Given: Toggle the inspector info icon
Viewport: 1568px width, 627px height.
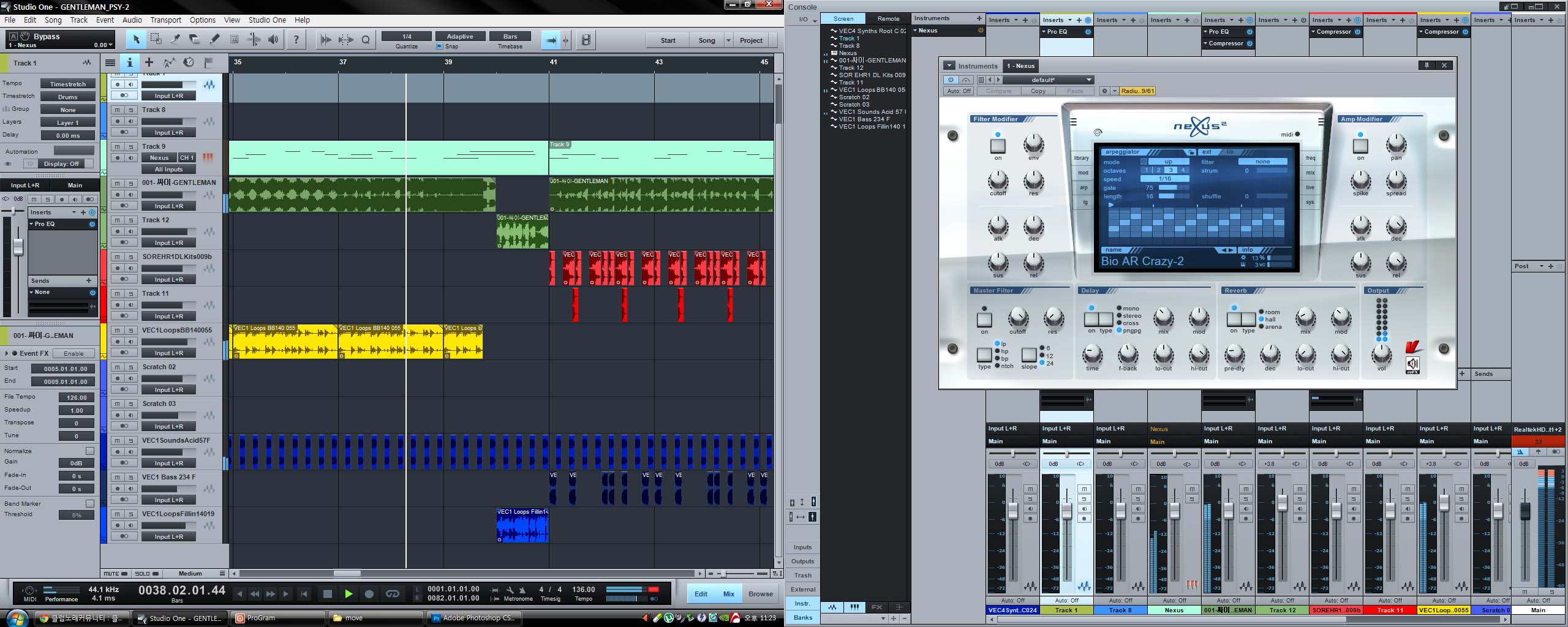Looking at the screenshot, I should tap(129, 62).
